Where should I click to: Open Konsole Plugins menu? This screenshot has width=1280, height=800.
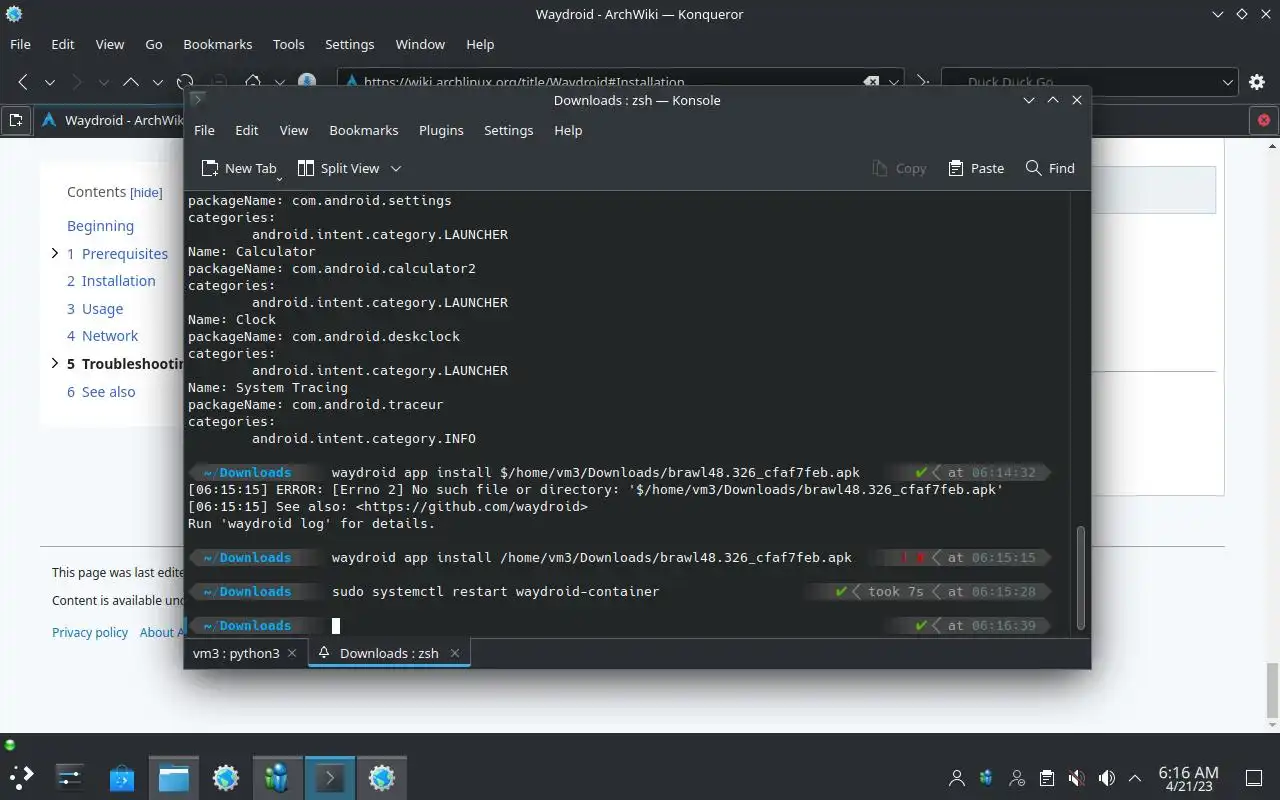click(441, 130)
